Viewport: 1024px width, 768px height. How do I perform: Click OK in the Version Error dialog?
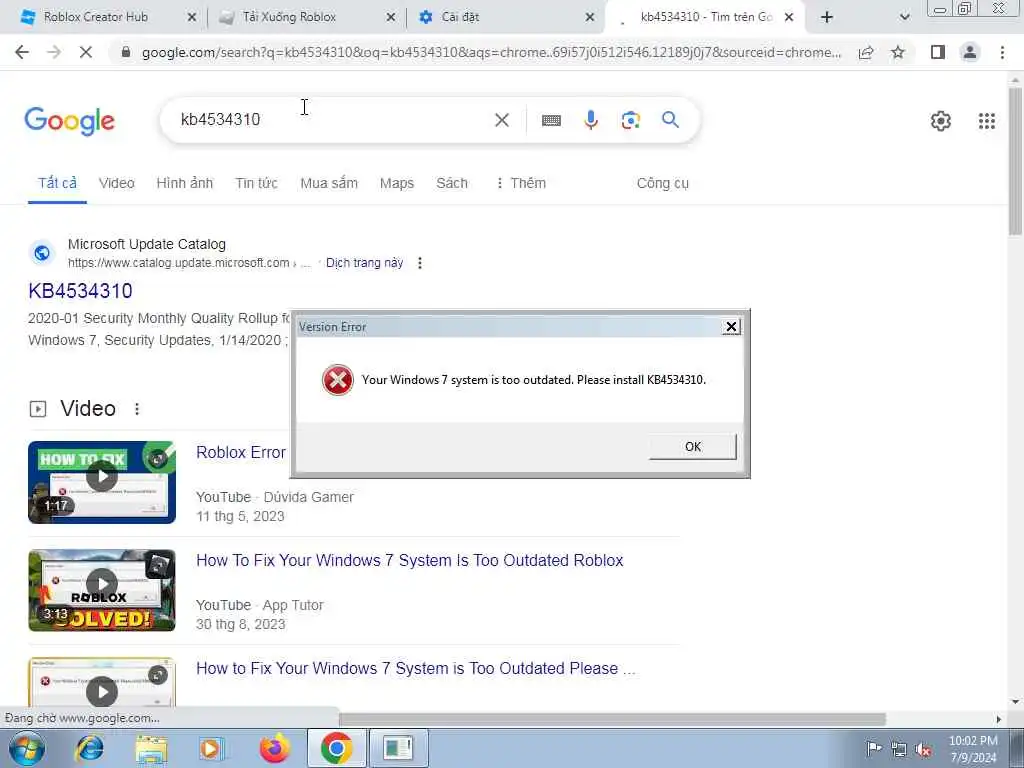693,447
